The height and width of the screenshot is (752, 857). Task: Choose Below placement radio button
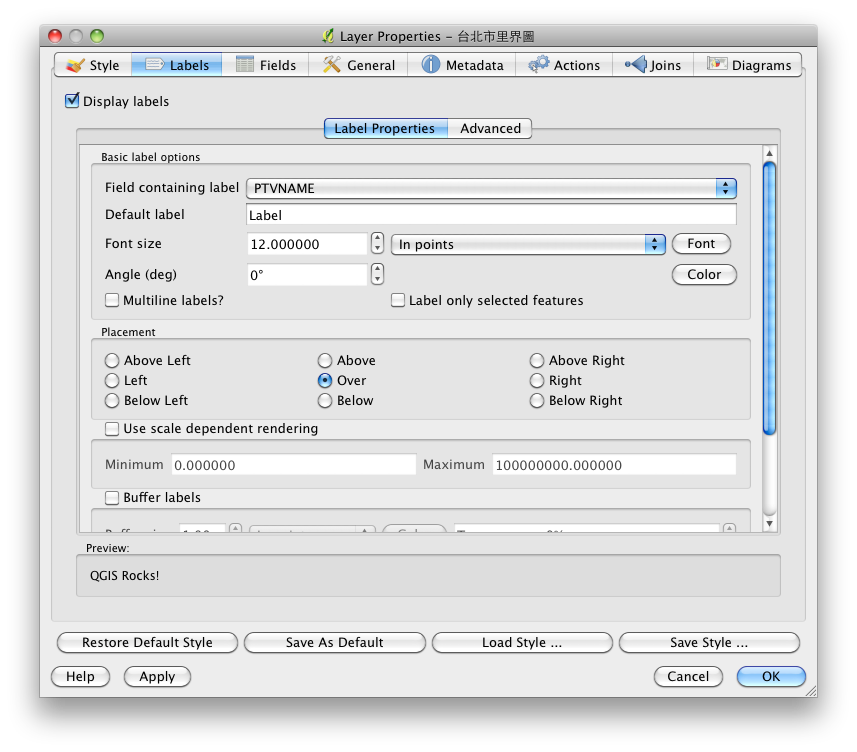point(325,401)
